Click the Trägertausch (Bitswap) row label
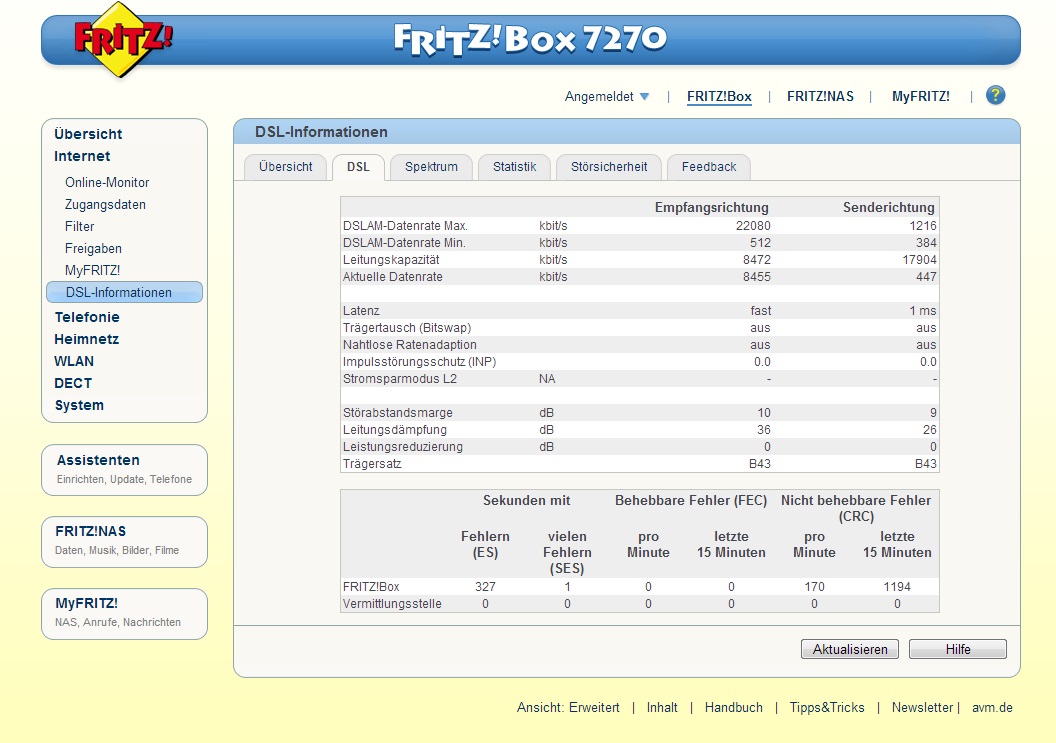The width and height of the screenshot is (1056, 743). point(407,328)
